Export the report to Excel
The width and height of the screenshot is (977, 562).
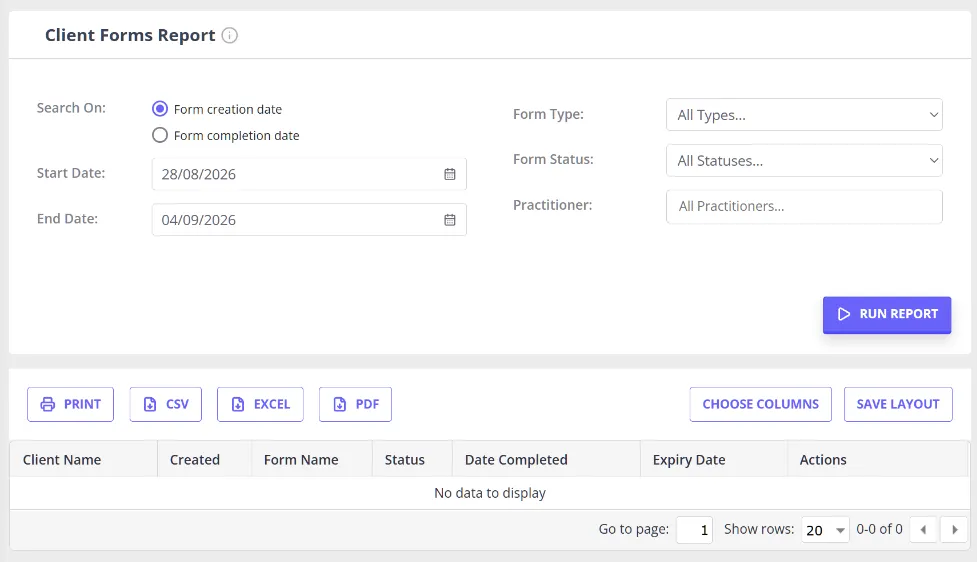[x=260, y=404]
